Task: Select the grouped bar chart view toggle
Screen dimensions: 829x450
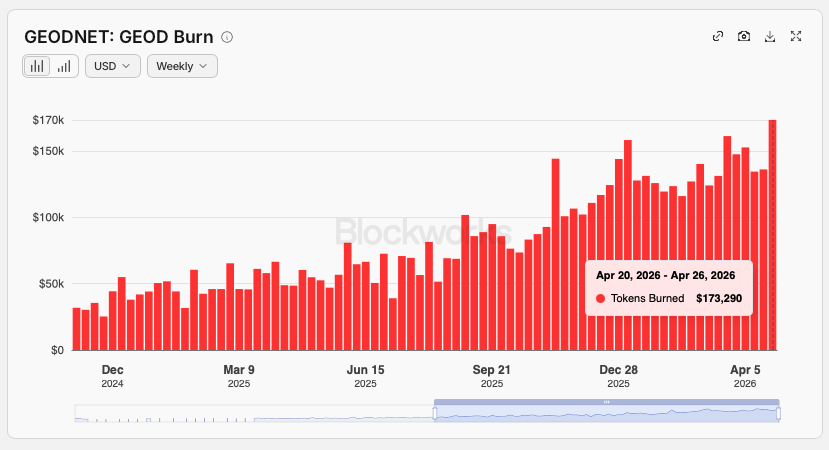Action: 37,66
